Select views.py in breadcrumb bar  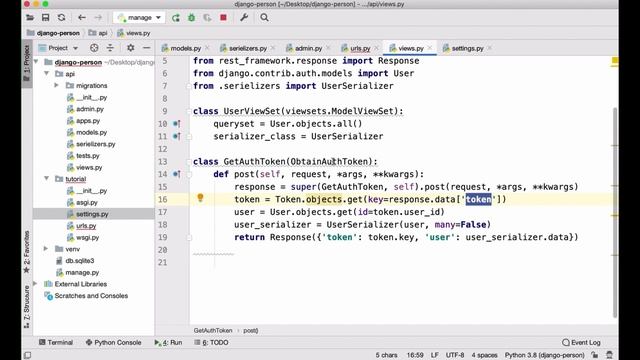133,33
